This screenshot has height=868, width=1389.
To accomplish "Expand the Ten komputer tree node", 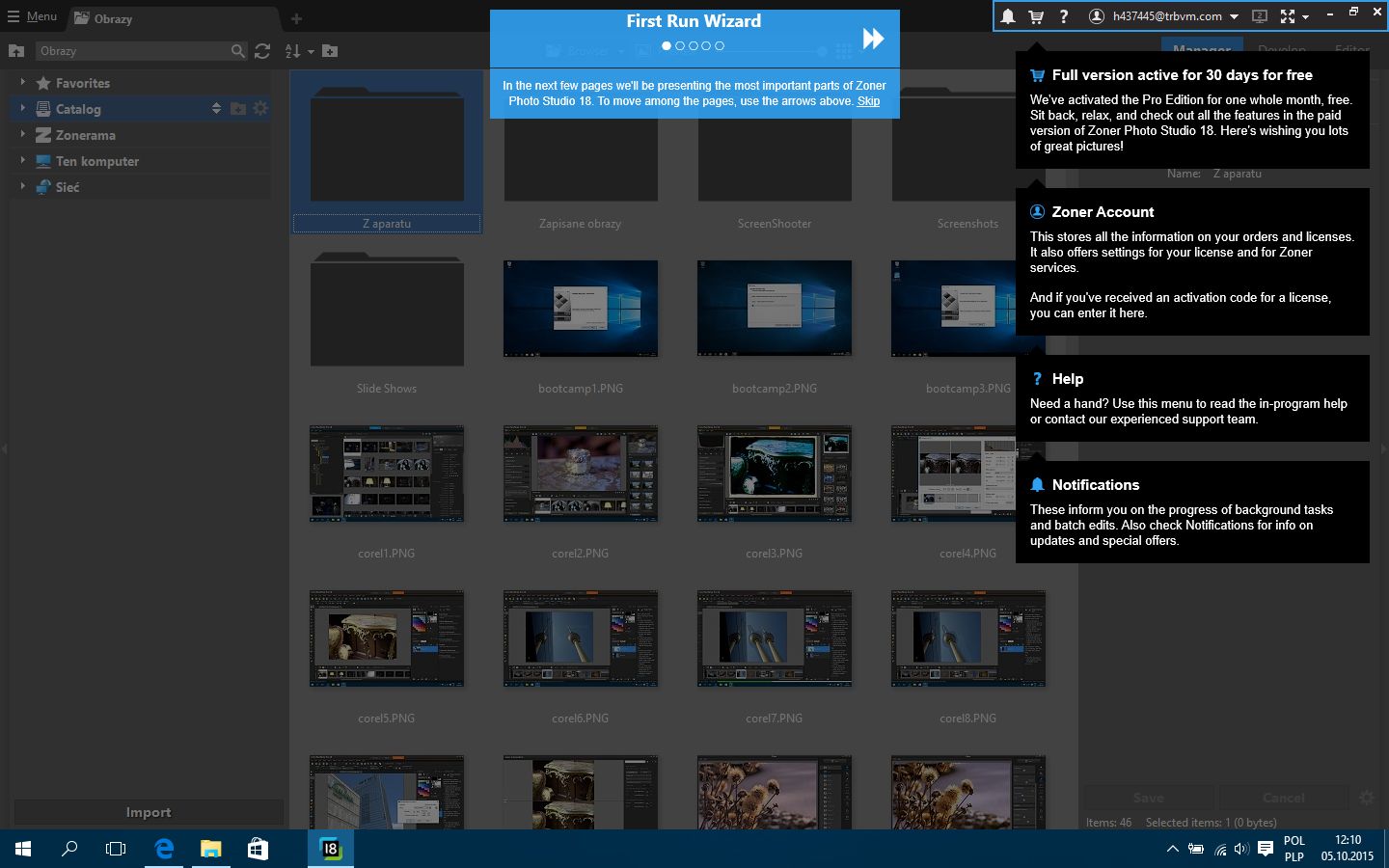I will tap(22, 160).
